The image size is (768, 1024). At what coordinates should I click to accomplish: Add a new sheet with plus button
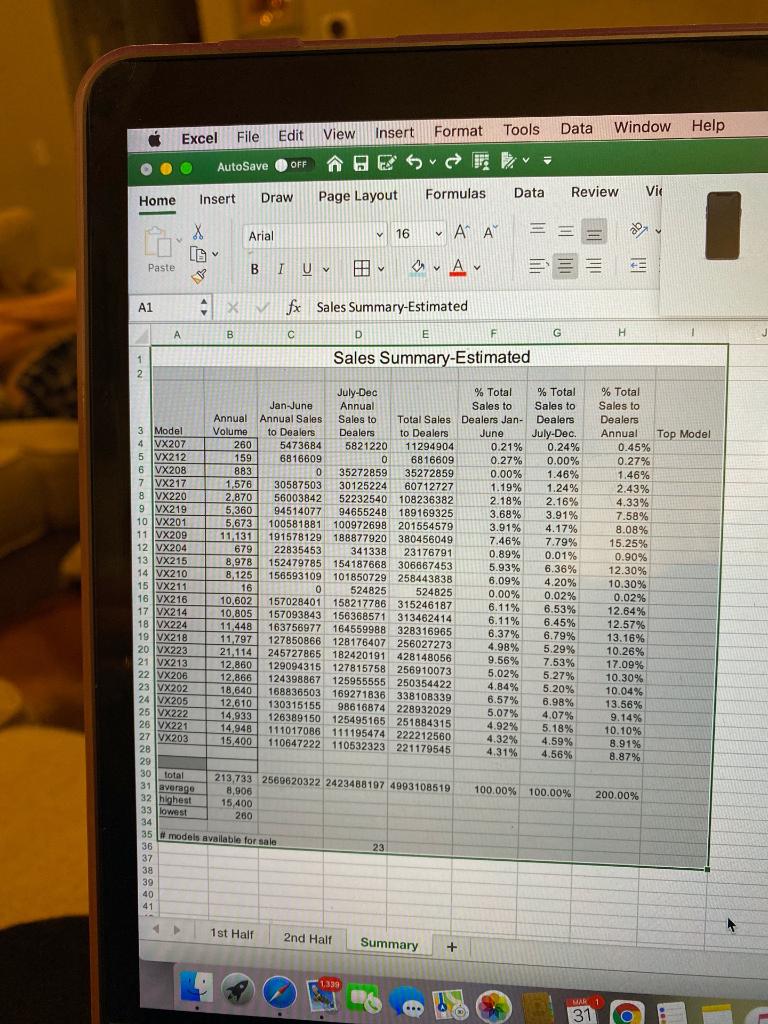(451, 947)
